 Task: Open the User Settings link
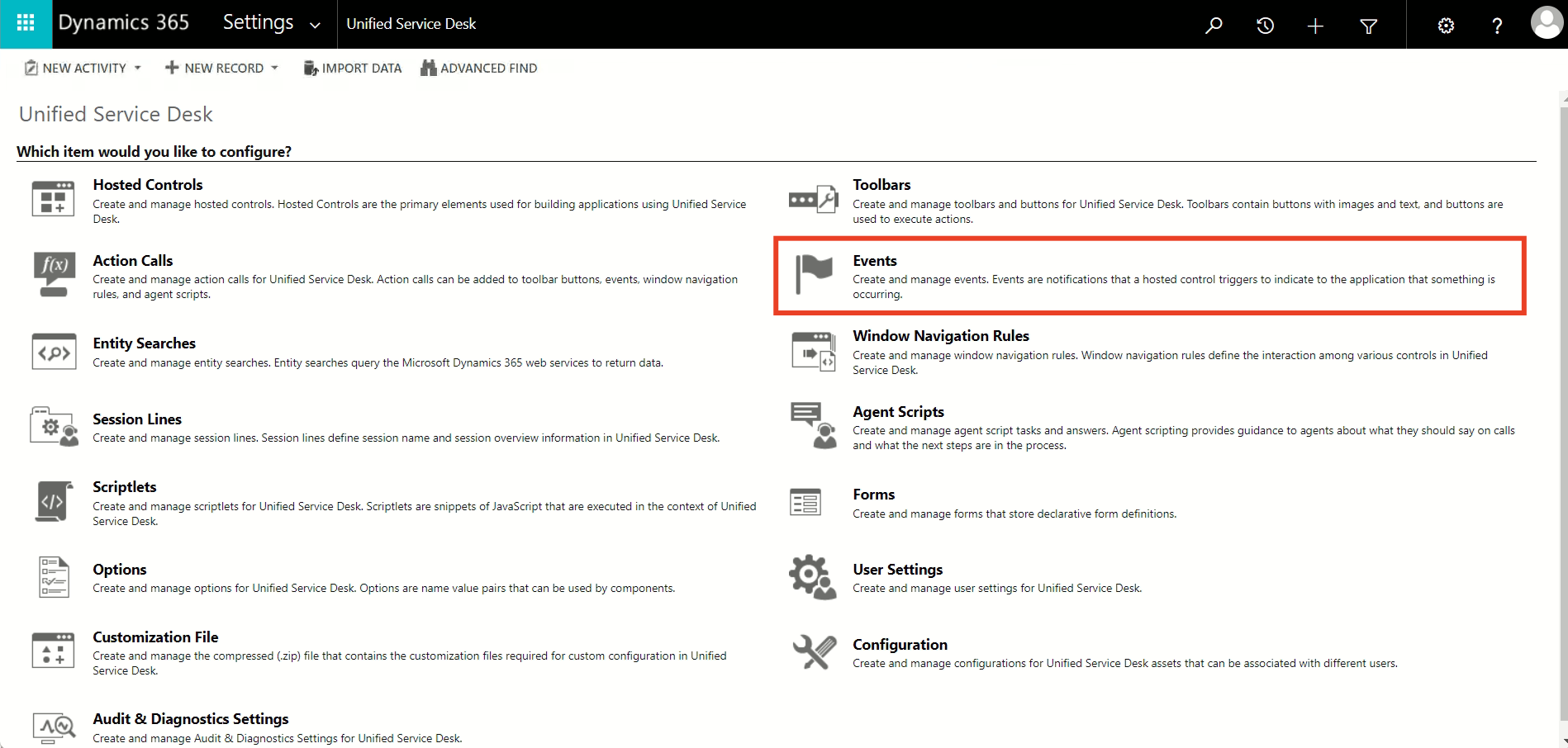[898, 570]
